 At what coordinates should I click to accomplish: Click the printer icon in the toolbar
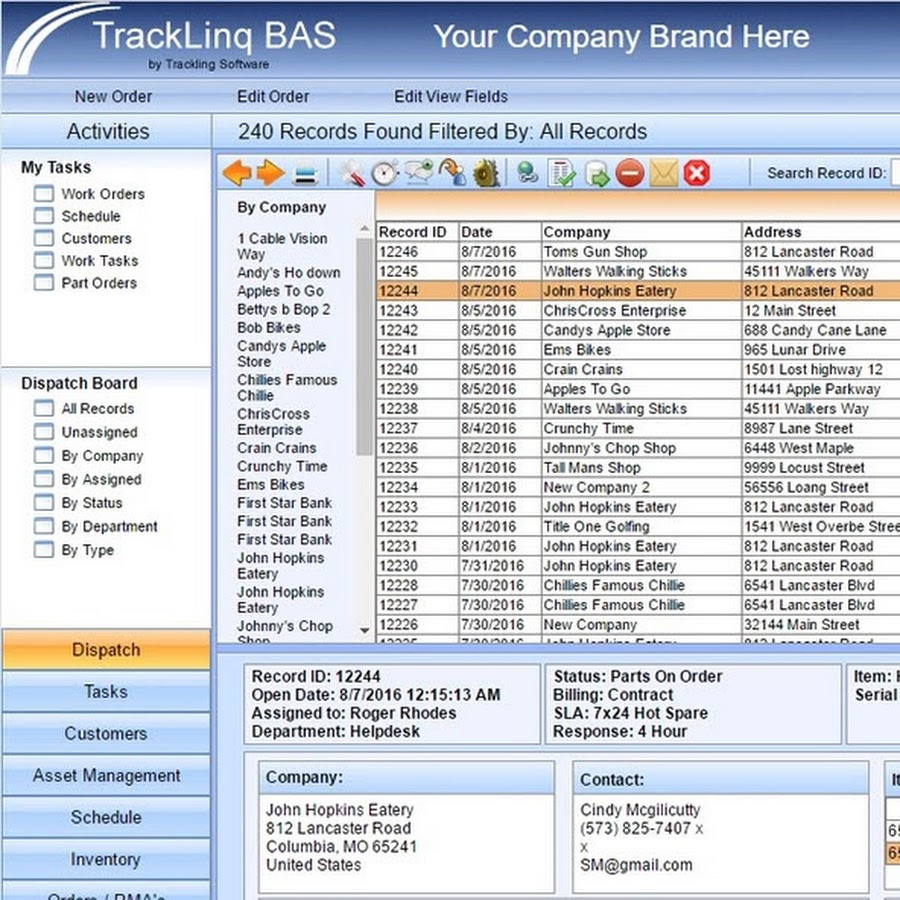pyautogui.click(x=305, y=174)
